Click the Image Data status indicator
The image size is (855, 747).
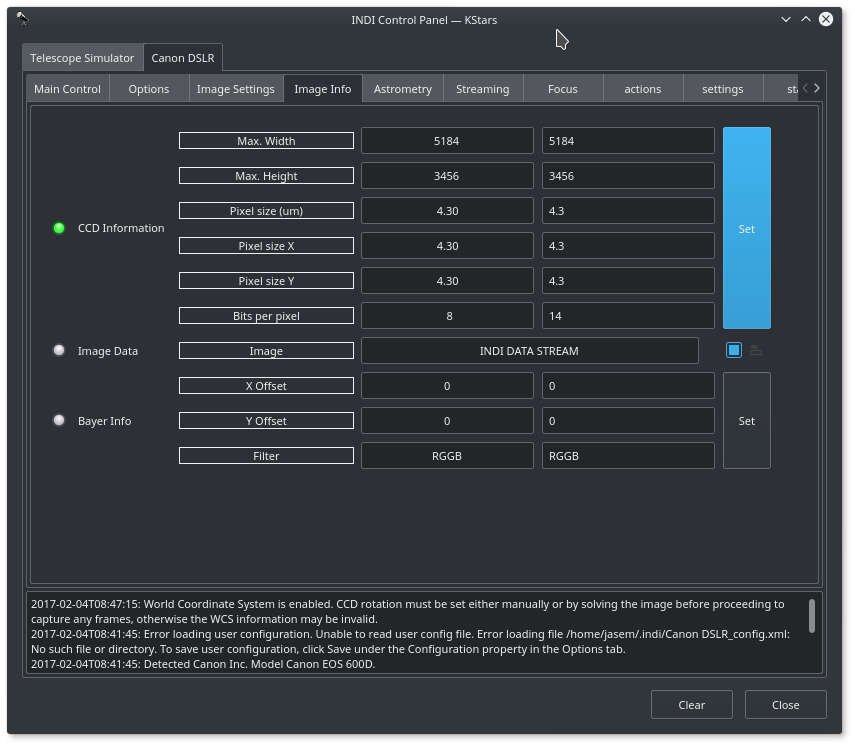(x=59, y=351)
